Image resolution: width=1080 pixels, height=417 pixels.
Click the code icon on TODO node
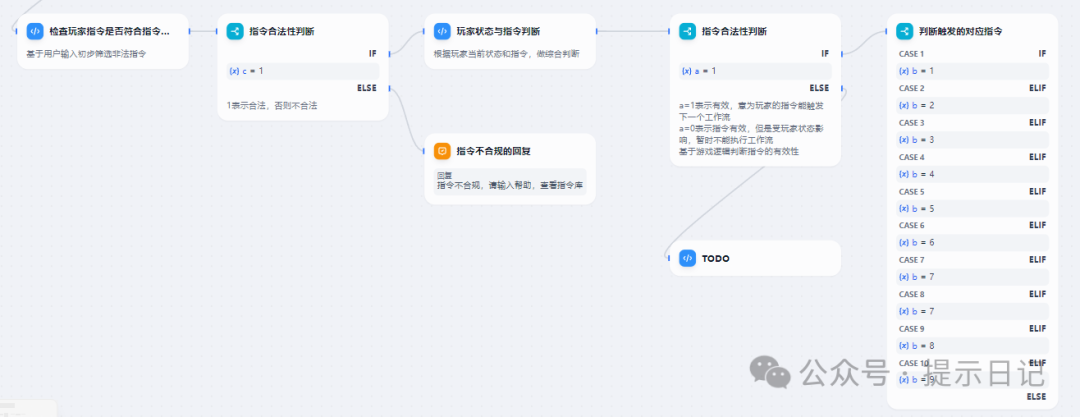coord(687,258)
